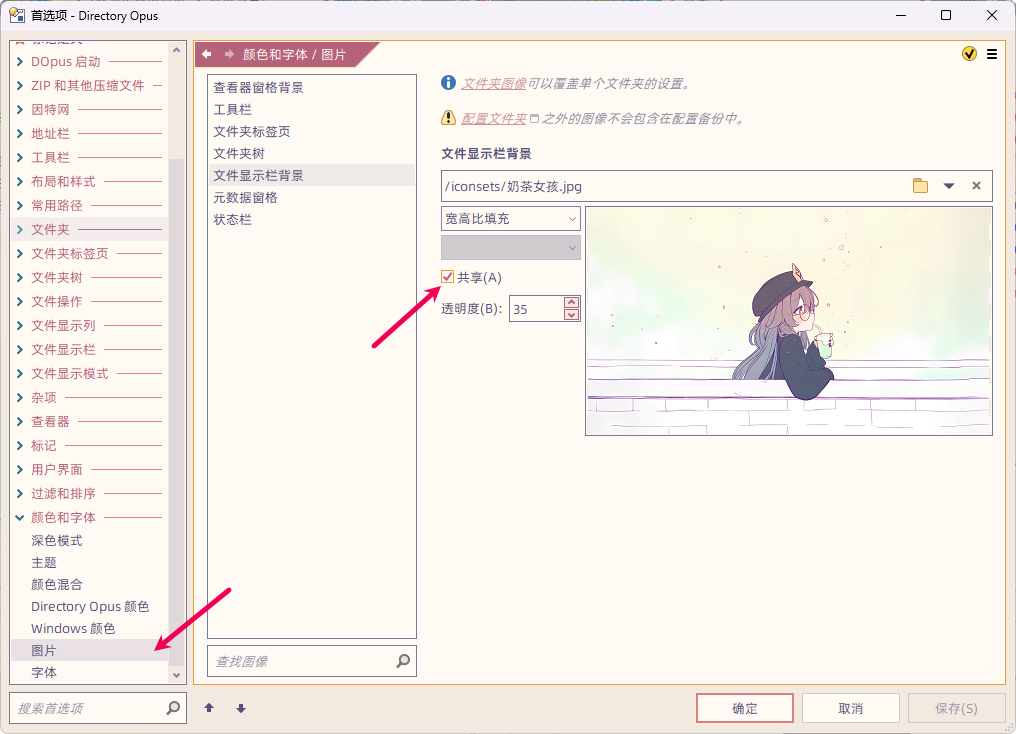Image resolution: width=1016 pixels, height=734 pixels.
Task: Open the 宽高比填充 dropdown
Action: point(511,219)
